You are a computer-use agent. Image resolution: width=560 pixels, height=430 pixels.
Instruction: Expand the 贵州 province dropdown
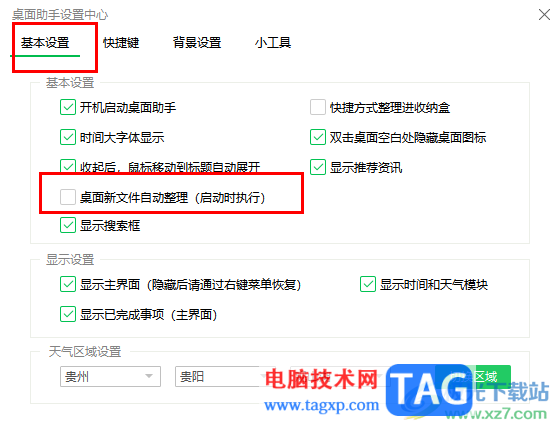[x=110, y=376]
